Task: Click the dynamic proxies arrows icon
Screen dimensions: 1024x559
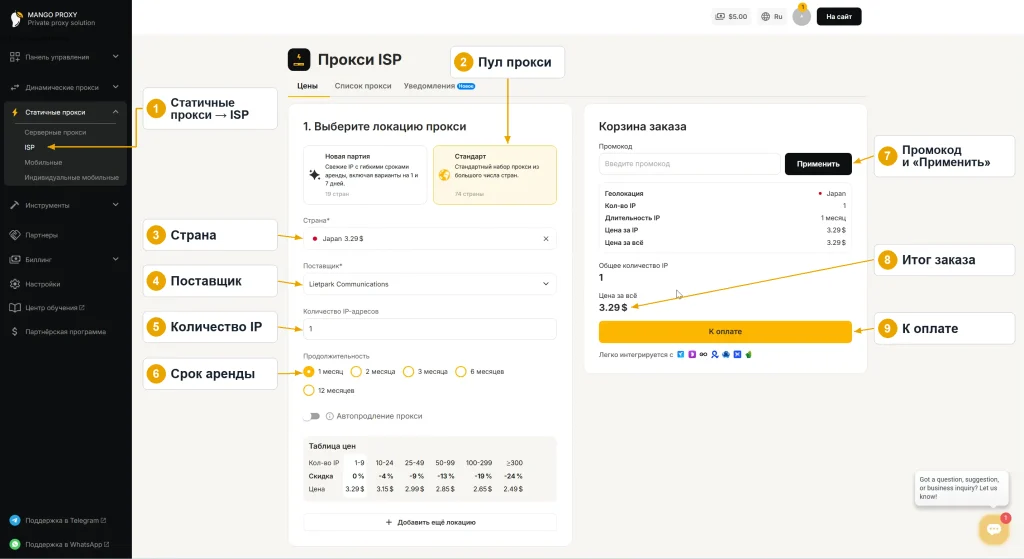Action: click(x=15, y=88)
